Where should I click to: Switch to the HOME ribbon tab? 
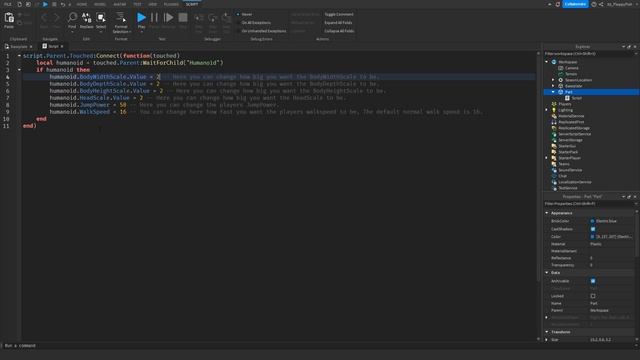(x=82, y=4)
